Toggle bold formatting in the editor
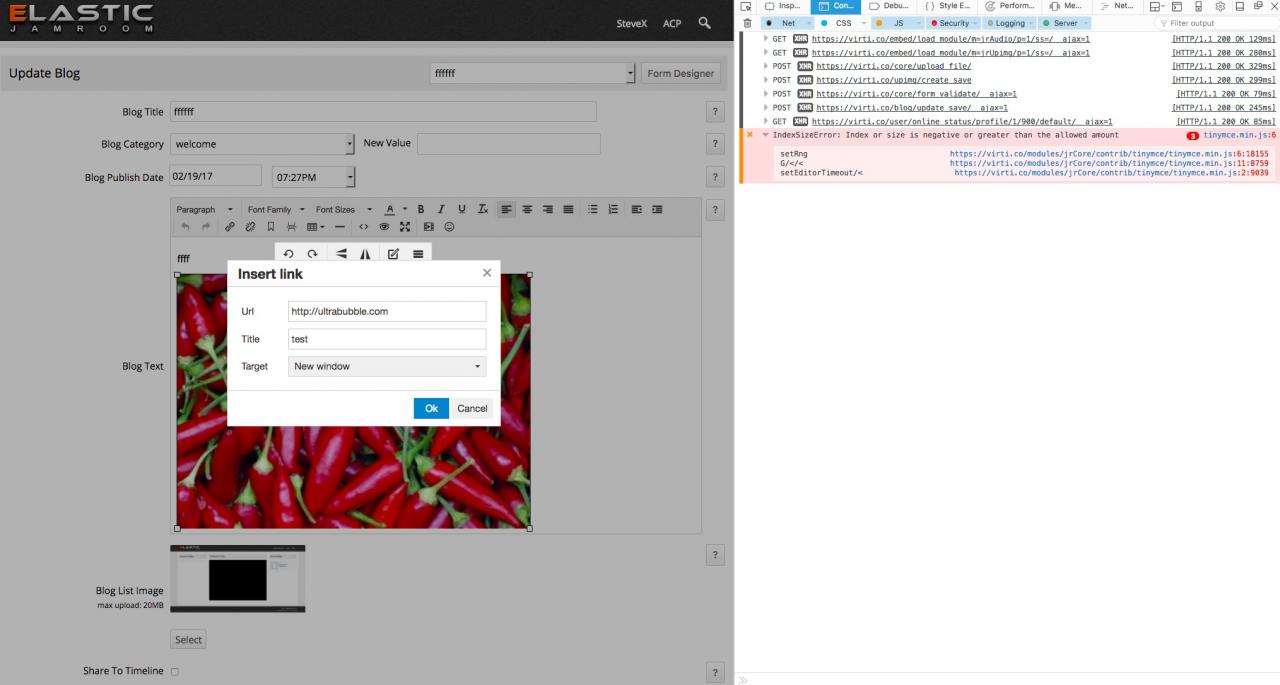The image size is (1280, 685). (421, 209)
